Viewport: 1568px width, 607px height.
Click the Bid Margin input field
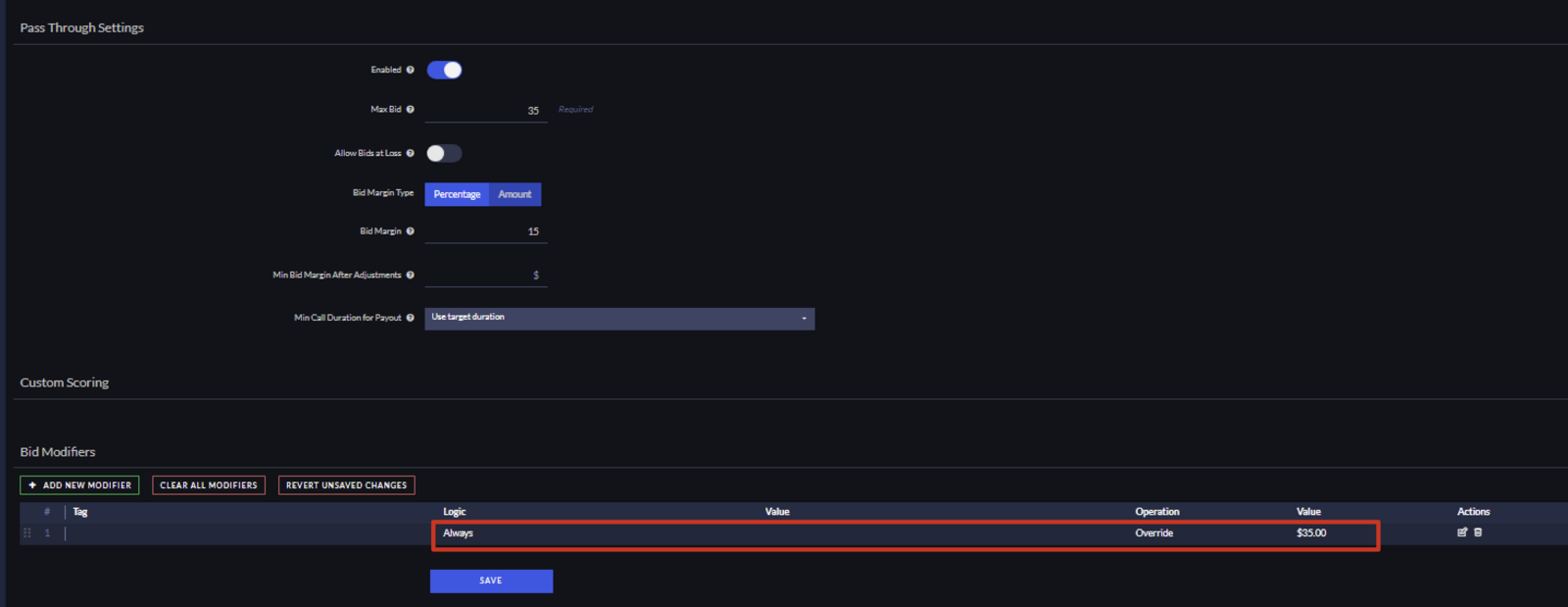(486, 231)
